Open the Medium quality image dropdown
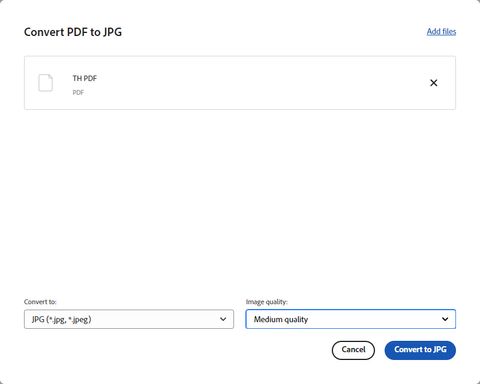The height and width of the screenshot is (384, 480). [351, 319]
